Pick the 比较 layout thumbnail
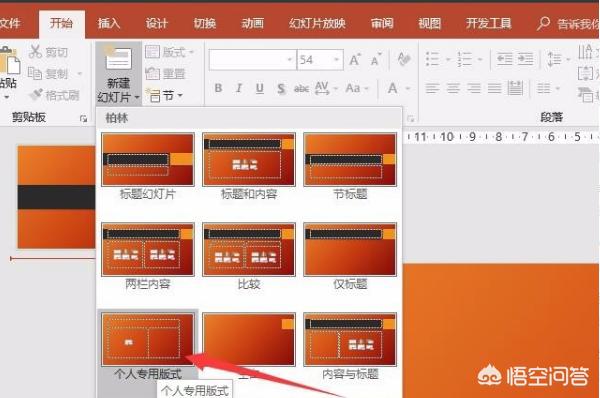Viewport: 600px width, 398px height. pyautogui.click(x=249, y=249)
